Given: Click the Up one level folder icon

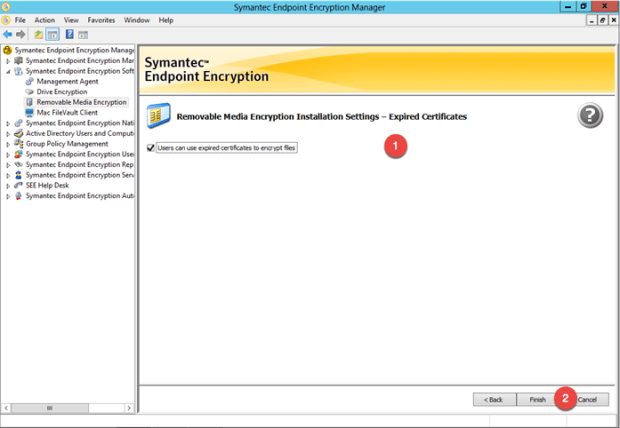Looking at the screenshot, I should tap(38, 33).
